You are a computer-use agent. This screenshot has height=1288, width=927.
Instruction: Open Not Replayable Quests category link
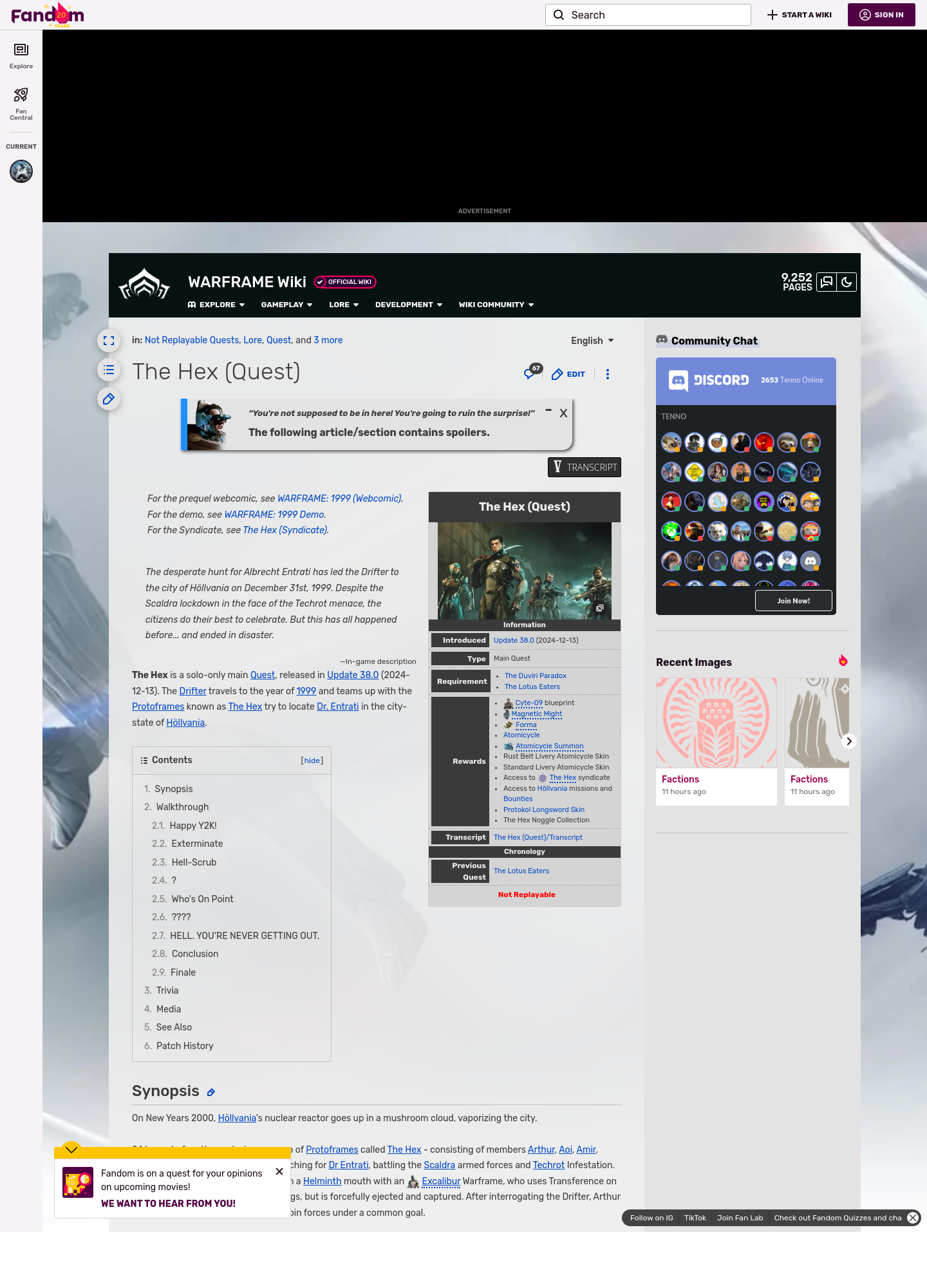[x=192, y=340]
